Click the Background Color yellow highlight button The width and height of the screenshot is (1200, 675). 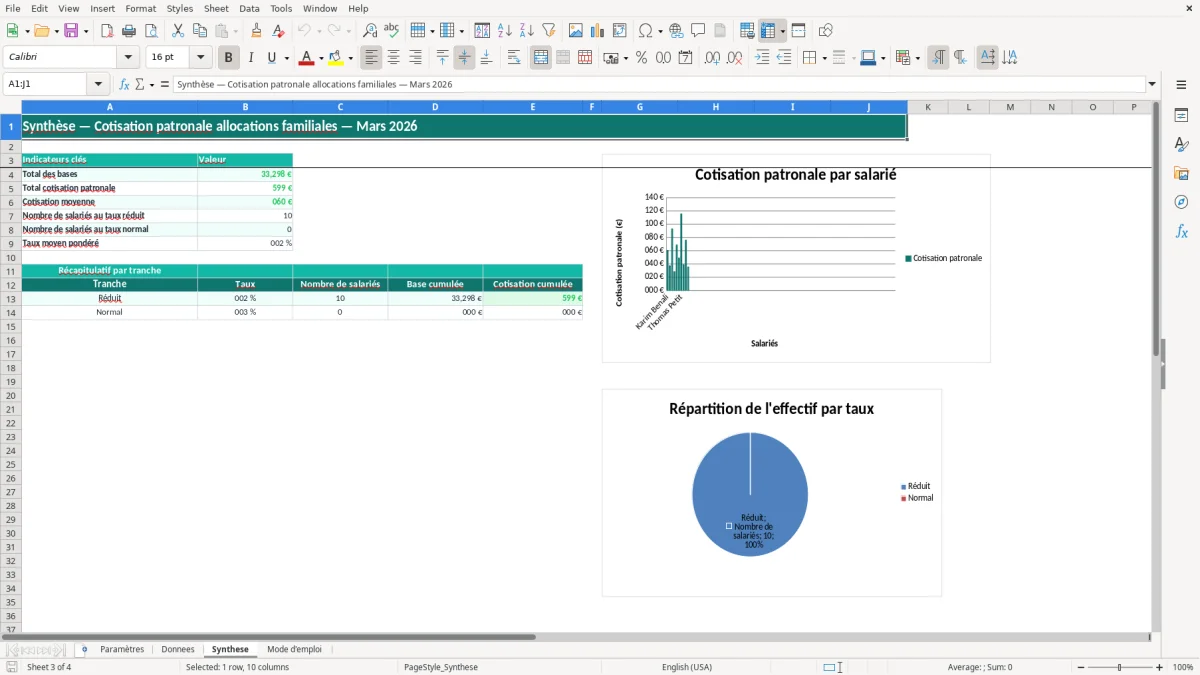336,58
